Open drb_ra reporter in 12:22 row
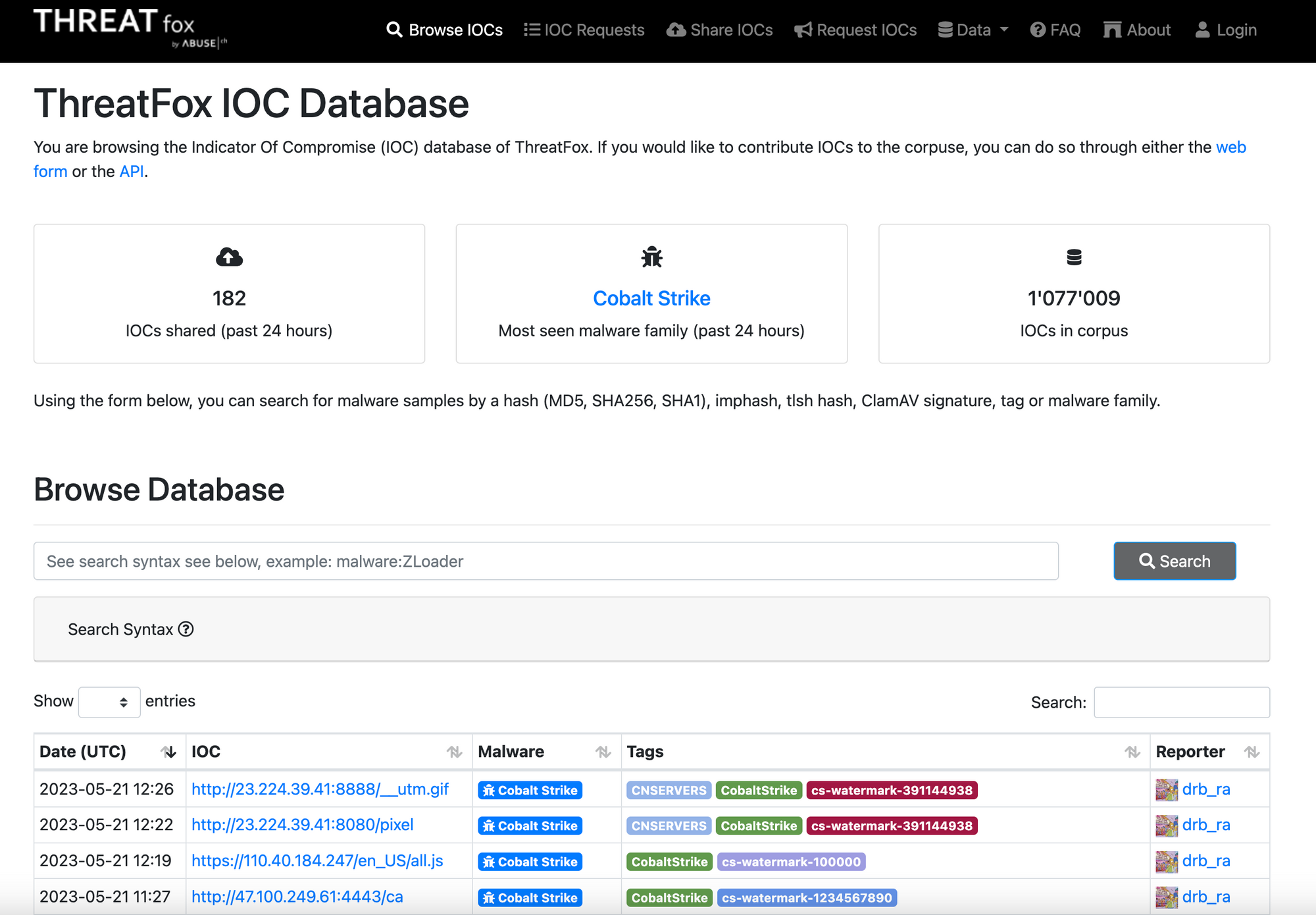The width and height of the screenshot is (1316, 915). 1206,825
